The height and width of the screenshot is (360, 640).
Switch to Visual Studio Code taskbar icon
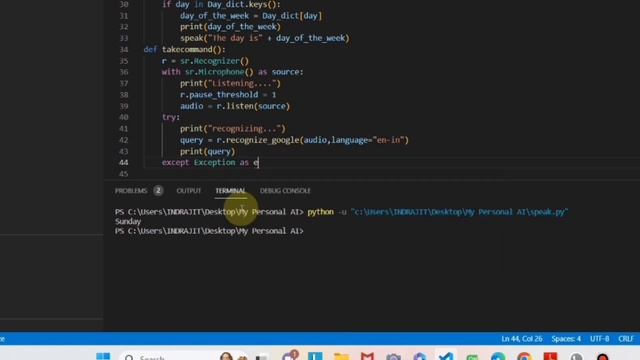tap(446, 357)
